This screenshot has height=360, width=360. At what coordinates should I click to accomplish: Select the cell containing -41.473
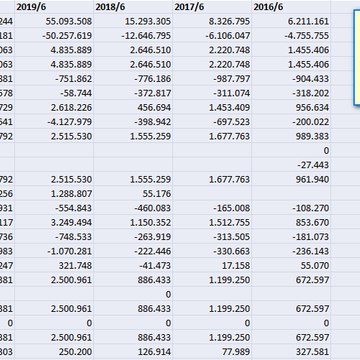pyautogui.click(x=133, y=265)
